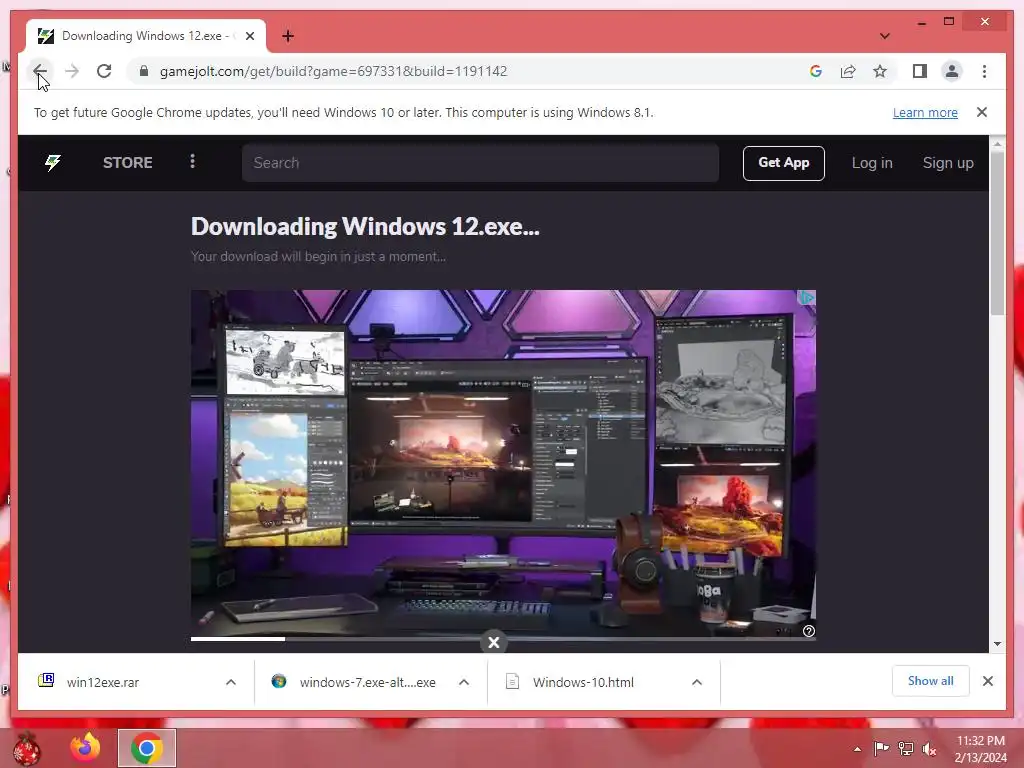Image resolution: width=1024 pixels, height=768 pixels.
Task: Bookmark this page with the star
Action: click(x=880, y=71)
